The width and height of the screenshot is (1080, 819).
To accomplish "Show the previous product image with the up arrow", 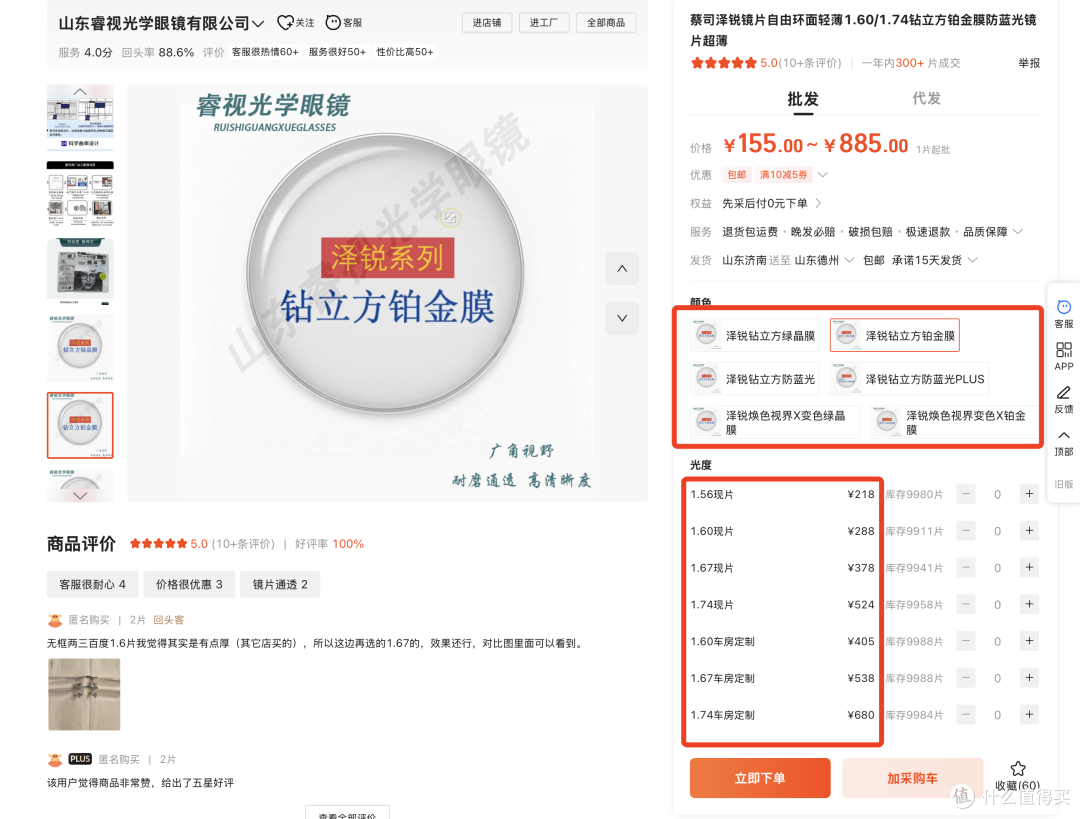I will 622,269.
